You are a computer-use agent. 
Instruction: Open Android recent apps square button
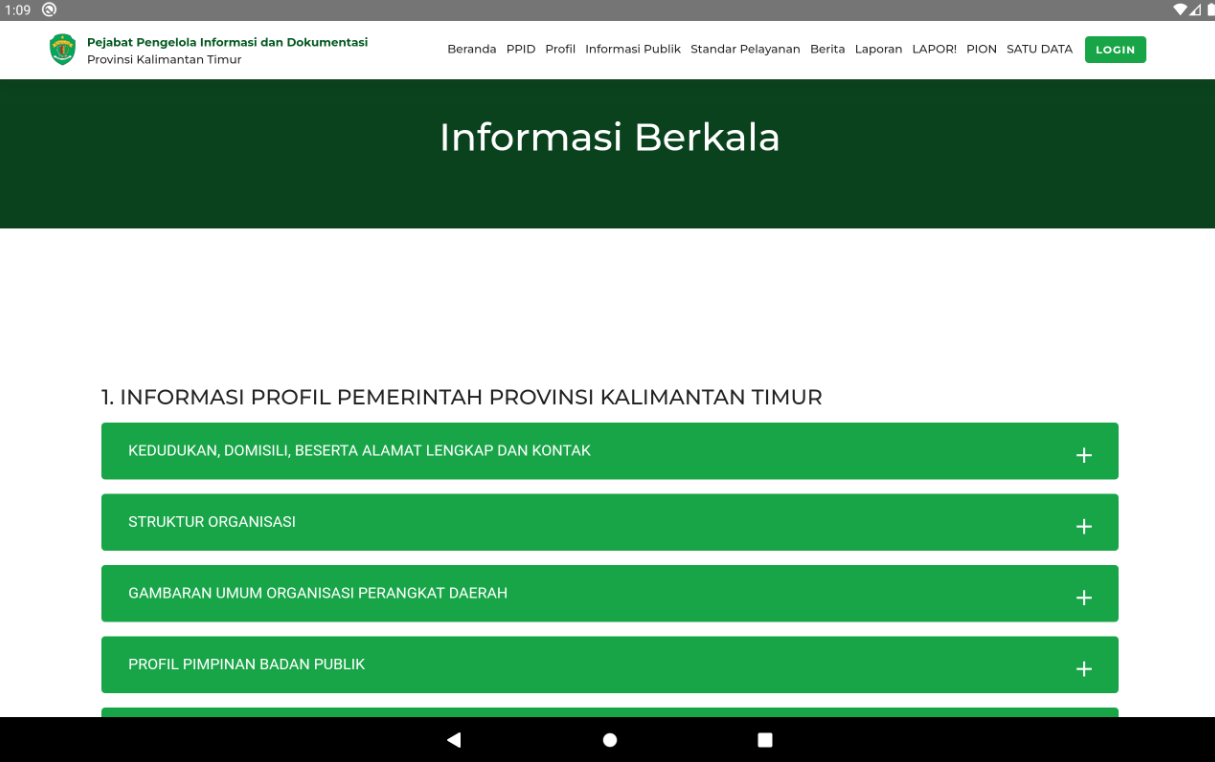(x=765, y=740)
